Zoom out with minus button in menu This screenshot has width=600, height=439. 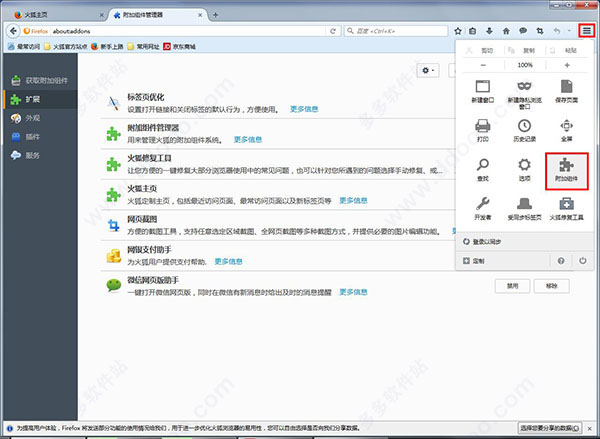point(483,65)
